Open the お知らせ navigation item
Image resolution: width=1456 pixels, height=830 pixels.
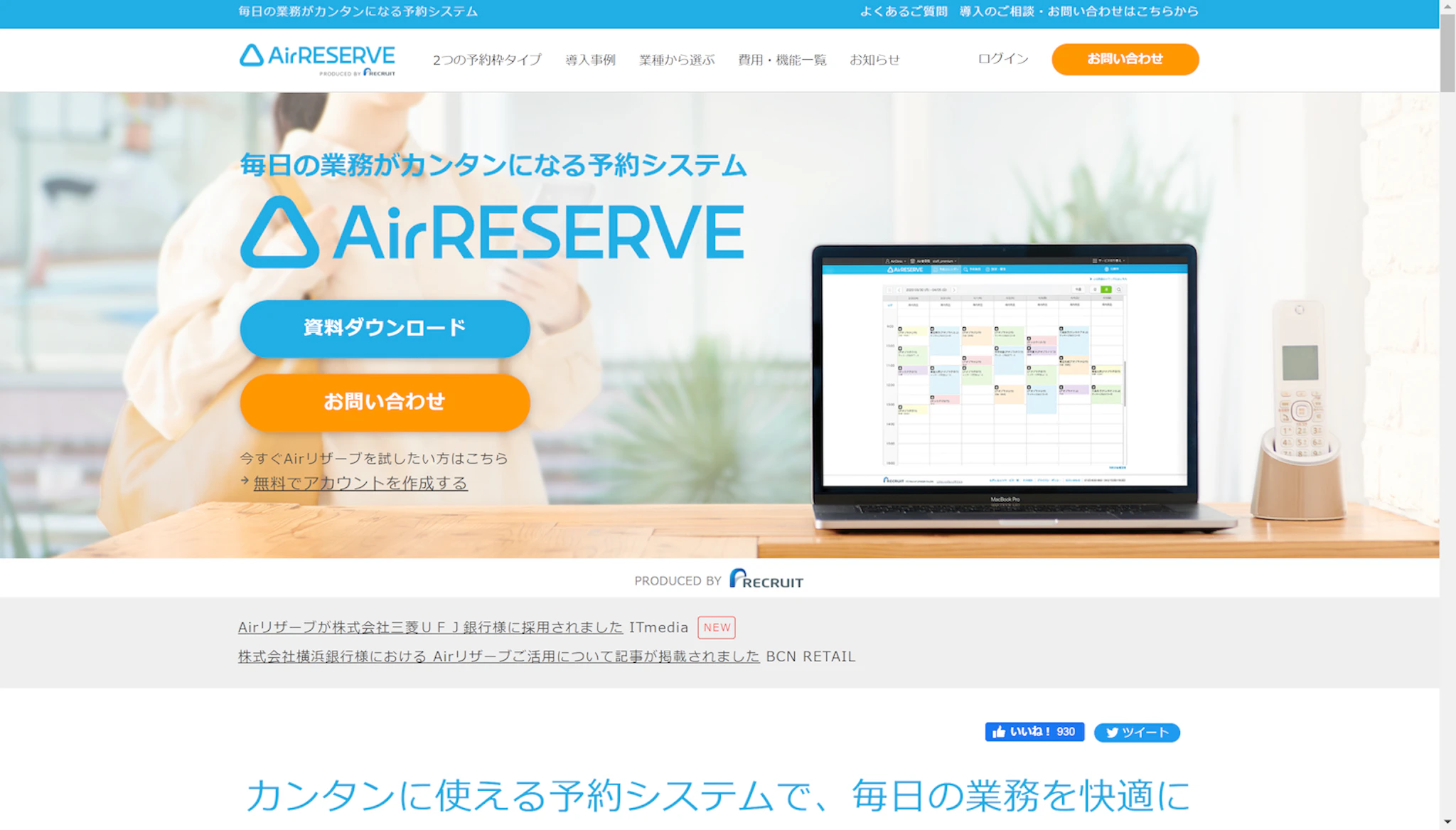(874, 60)
